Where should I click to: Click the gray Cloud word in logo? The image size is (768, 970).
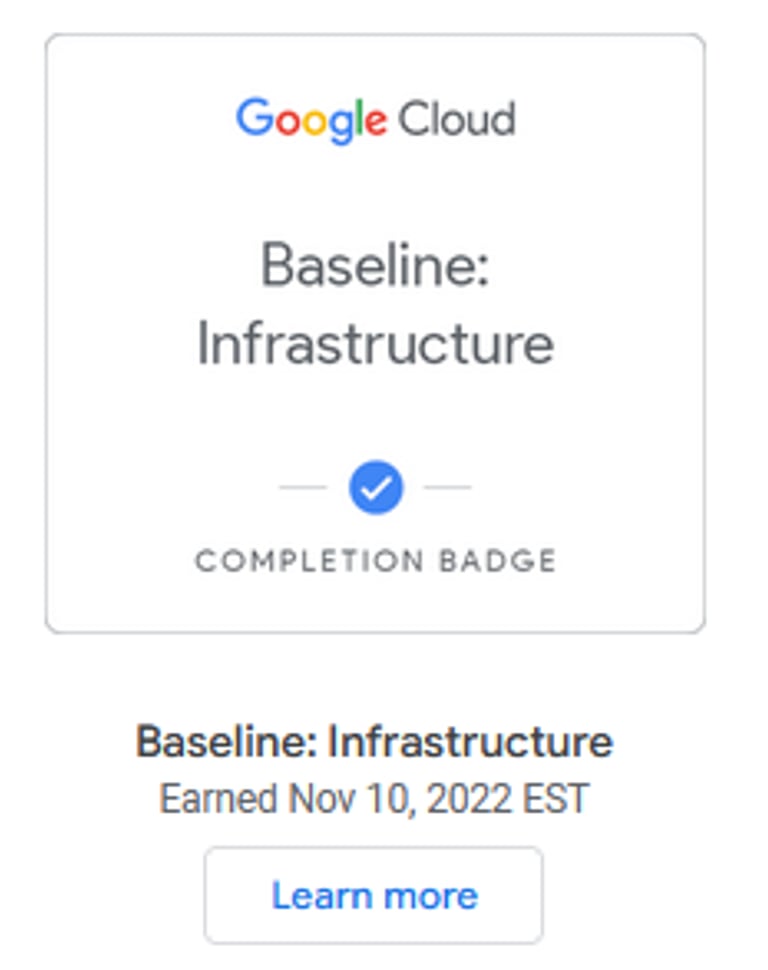coord(457,120)
